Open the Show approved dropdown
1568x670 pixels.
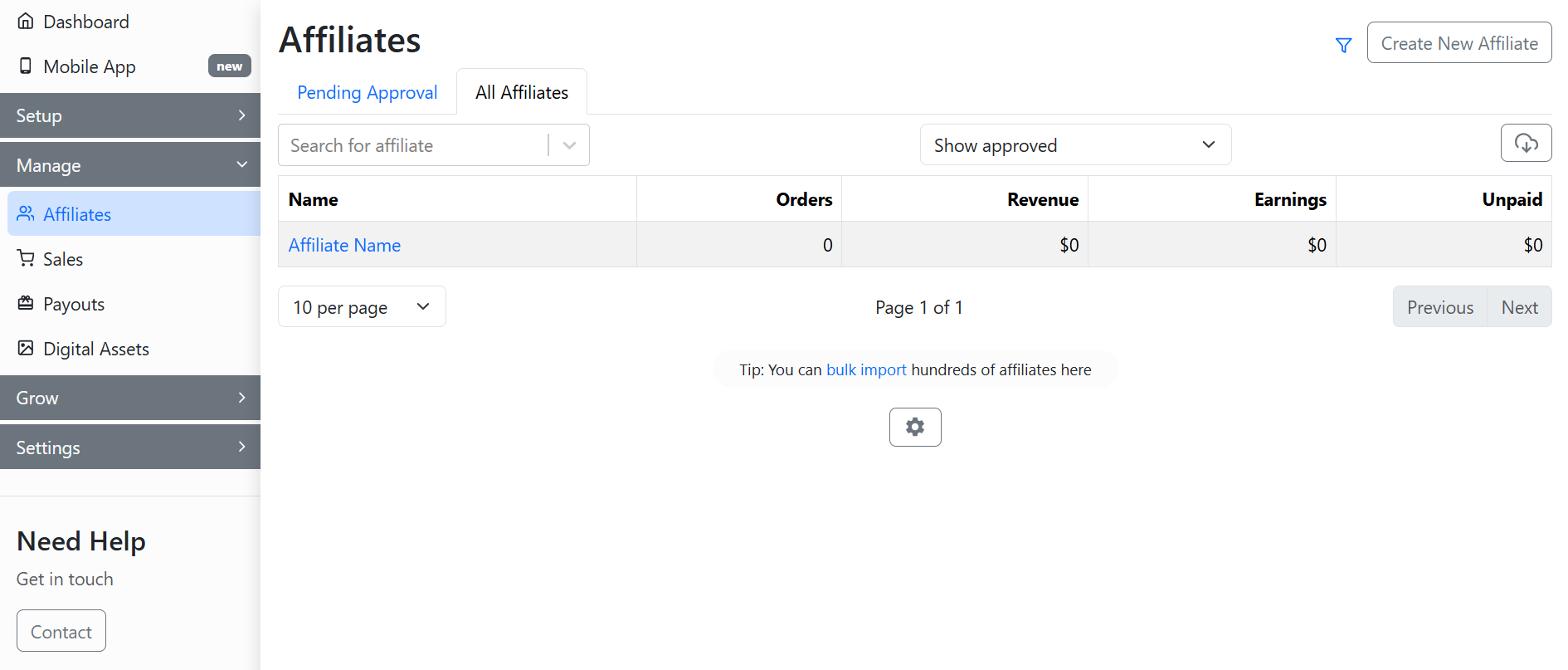[1074, 145]
